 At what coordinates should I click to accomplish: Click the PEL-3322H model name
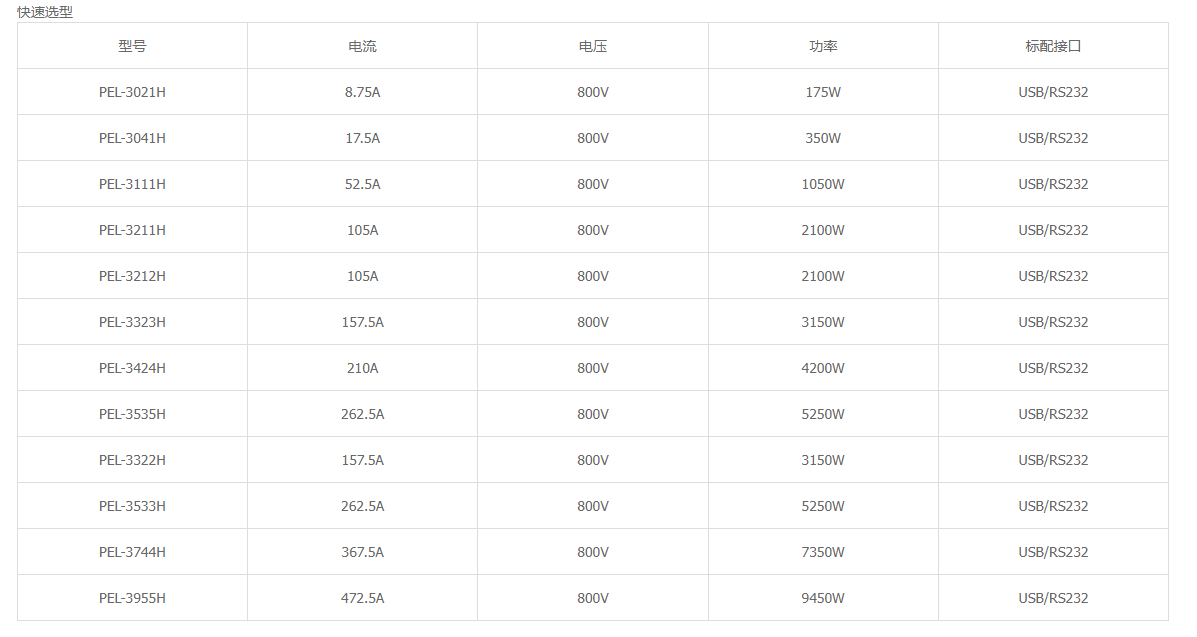pos(132,460)
